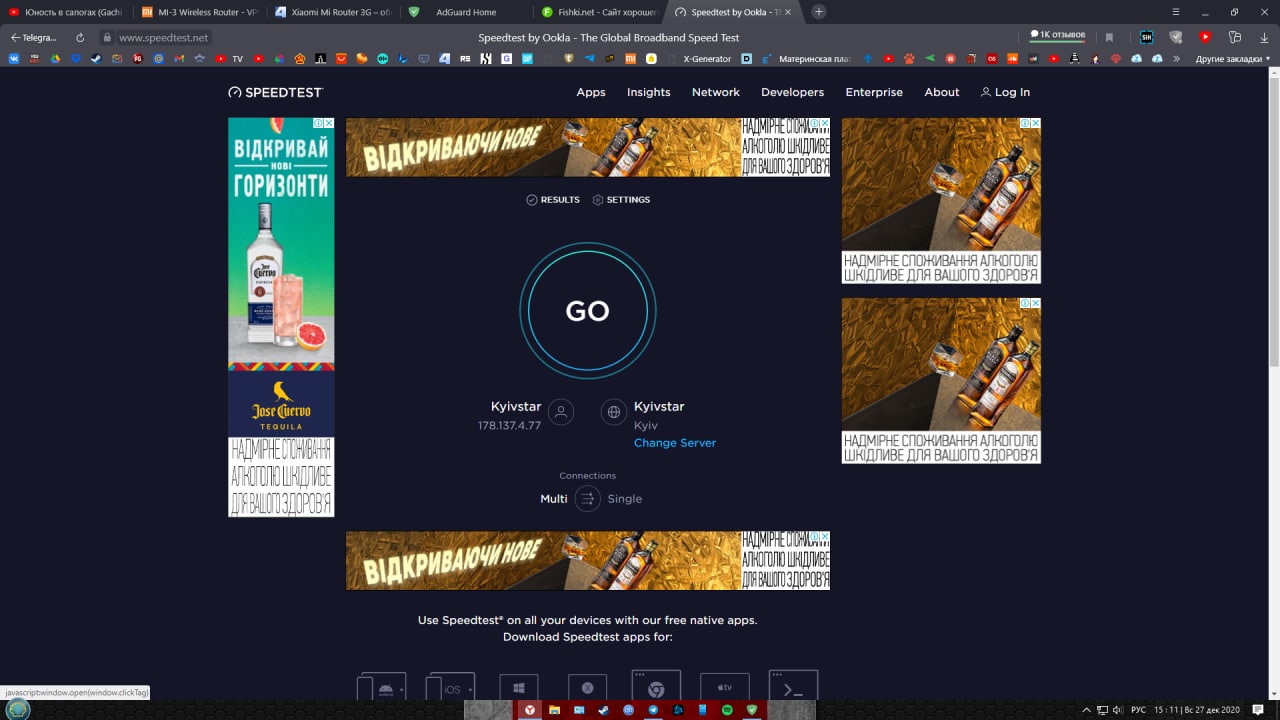This screenshot has height=720, width=1280.
Task: Click the globe server icon
Action: [614, 412]
